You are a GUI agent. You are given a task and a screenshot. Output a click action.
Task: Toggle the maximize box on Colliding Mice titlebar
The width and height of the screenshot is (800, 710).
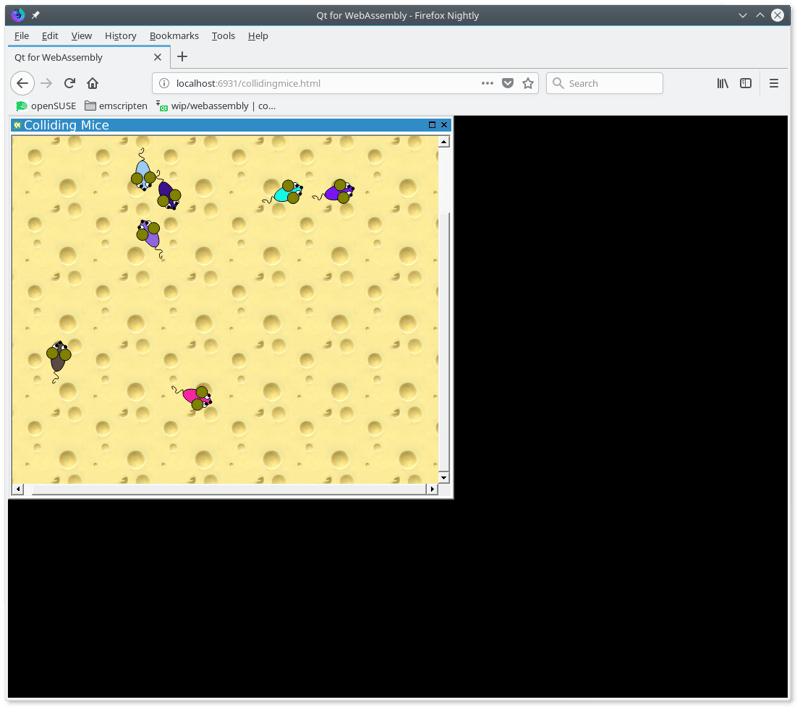[x=432, y=124]
